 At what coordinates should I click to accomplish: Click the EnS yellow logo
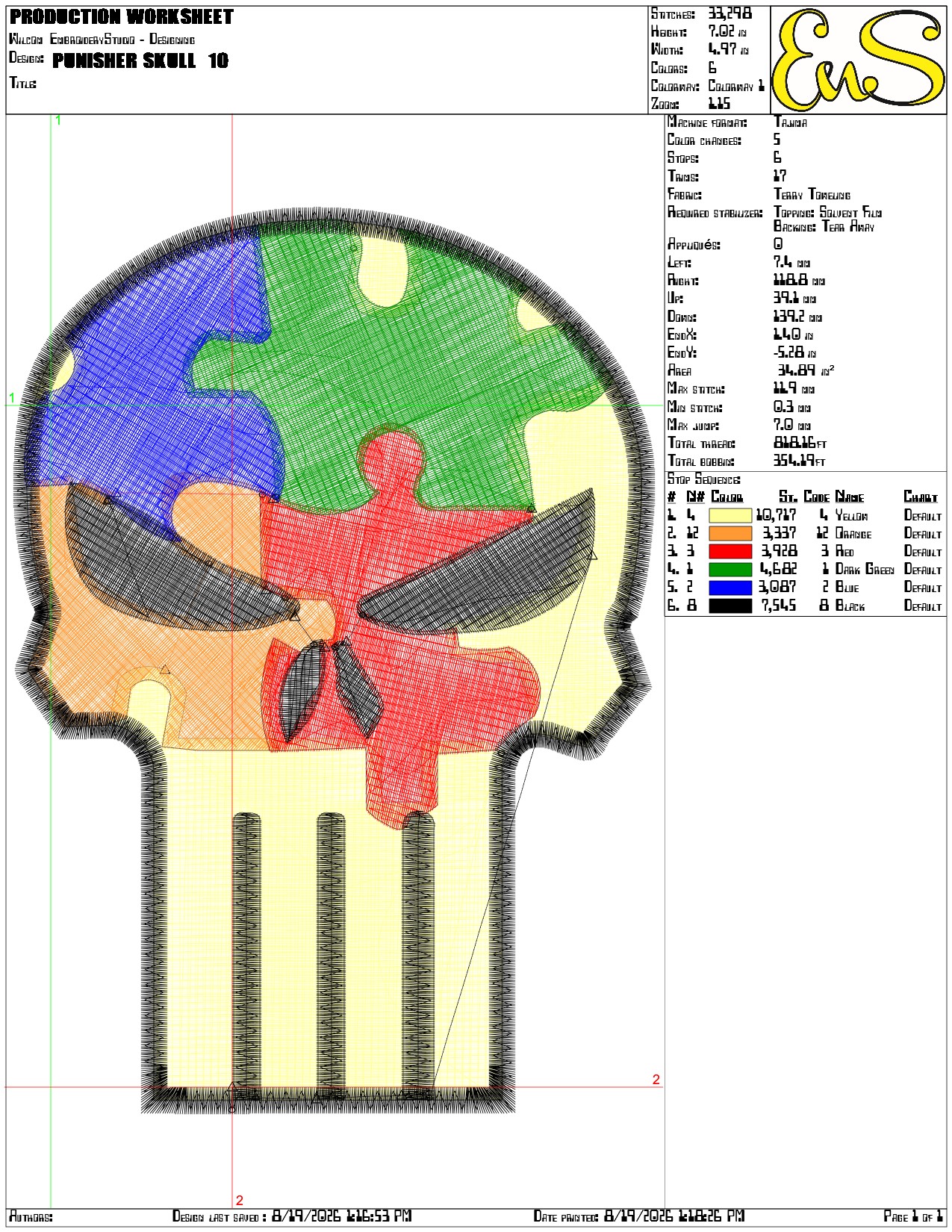coord(859,60)
